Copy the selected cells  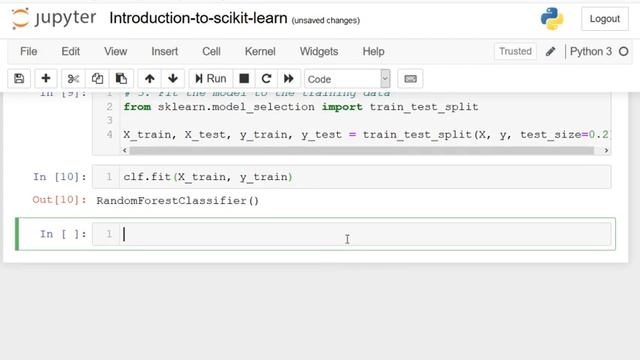[x=97, y=79]
